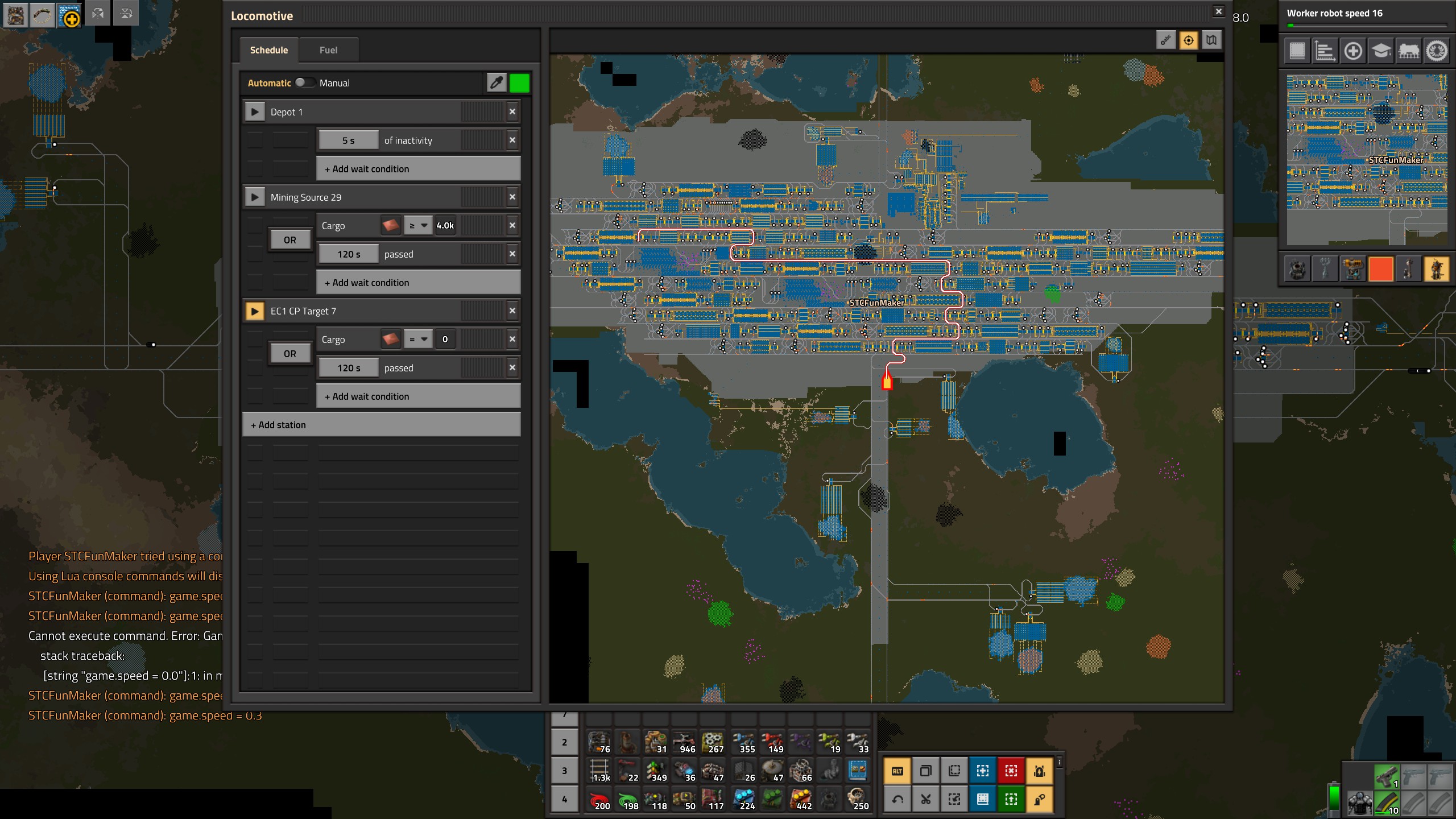Click the active EC1 CP Target 7 play button
Image resolution: width=1456 pixels, height=819 pixels.
[255, 311]
